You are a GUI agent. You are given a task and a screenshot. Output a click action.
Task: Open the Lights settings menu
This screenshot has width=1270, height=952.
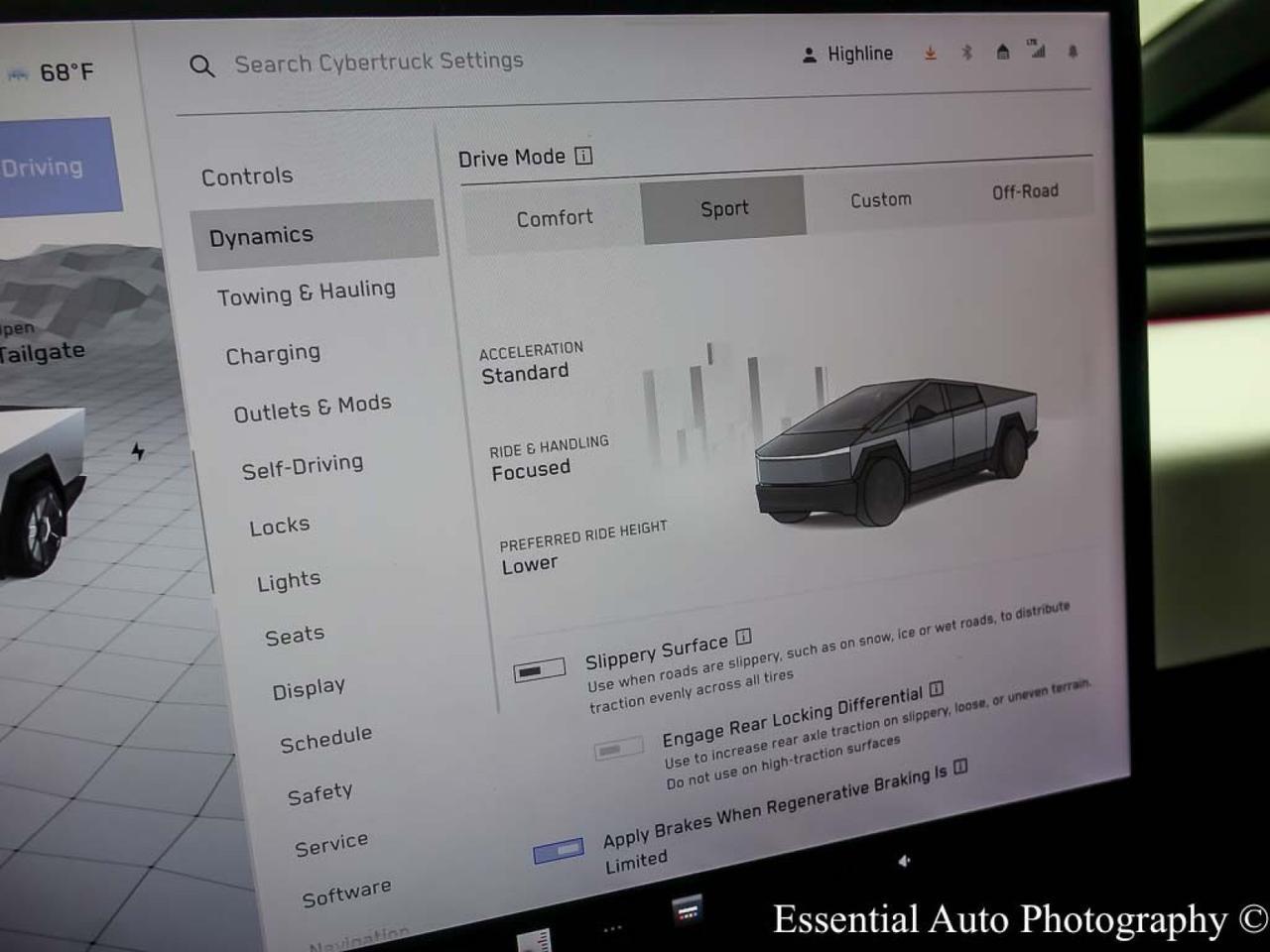289,581
